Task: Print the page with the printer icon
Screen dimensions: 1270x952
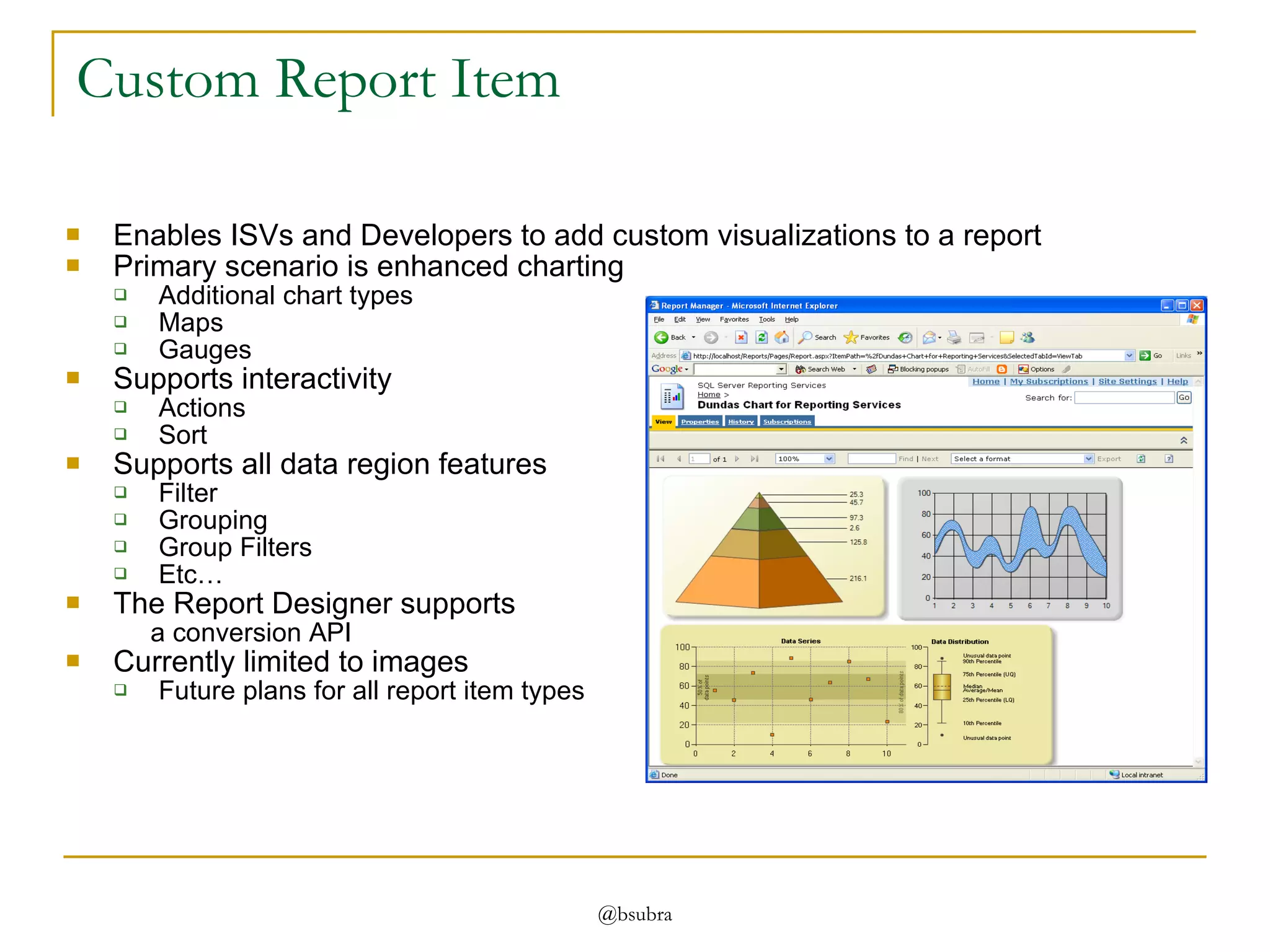Action: [x=954, y=338]
